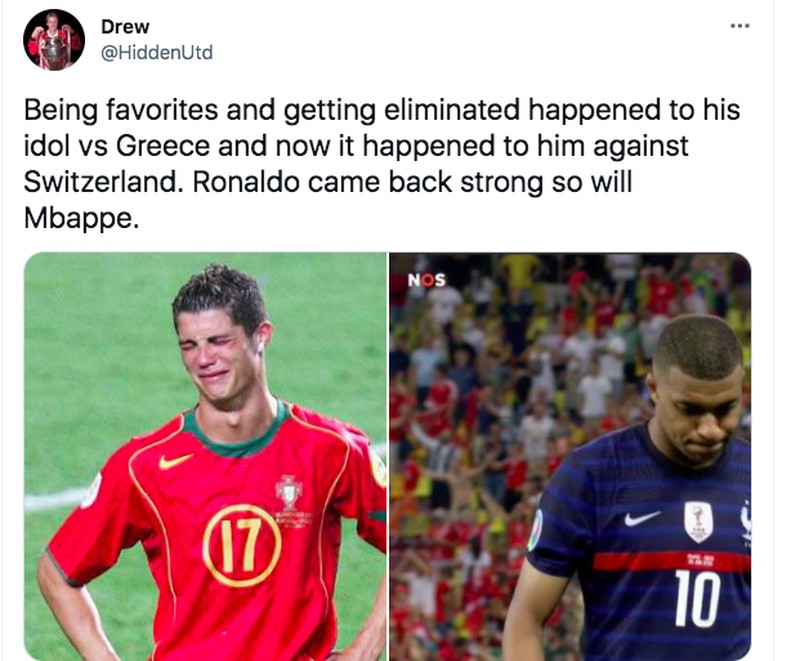
Task: Click the word Mbappe in the tweet
Action: (81, 219)
